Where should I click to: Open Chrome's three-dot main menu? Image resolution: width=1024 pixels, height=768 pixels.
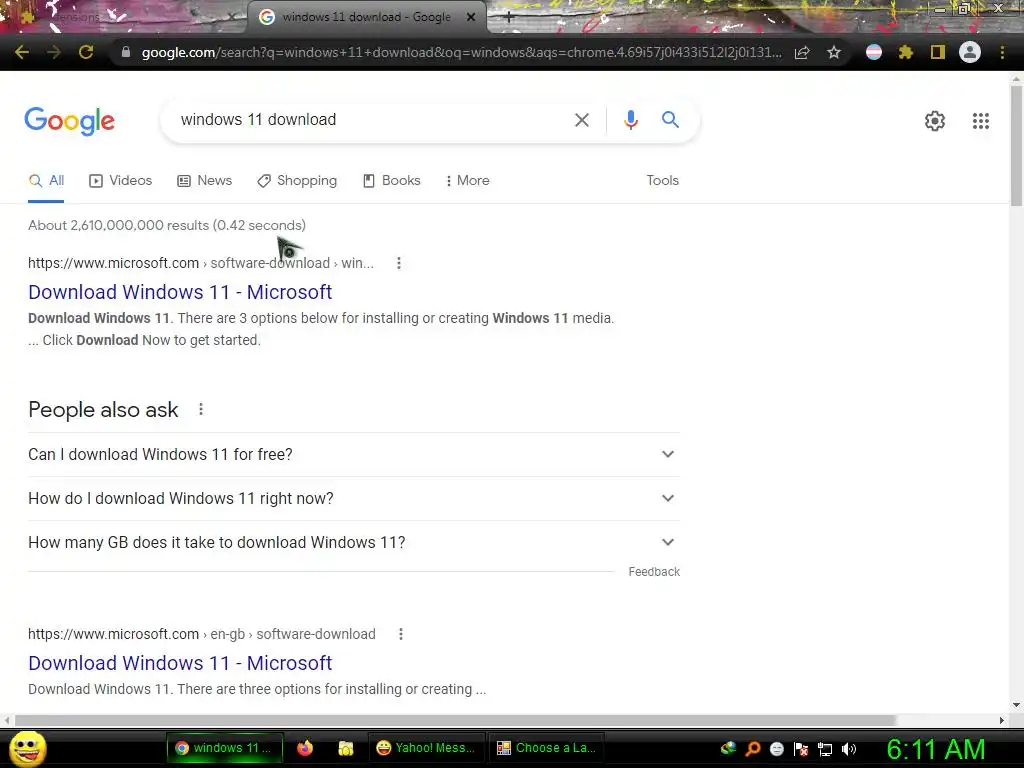point(1002,52)
